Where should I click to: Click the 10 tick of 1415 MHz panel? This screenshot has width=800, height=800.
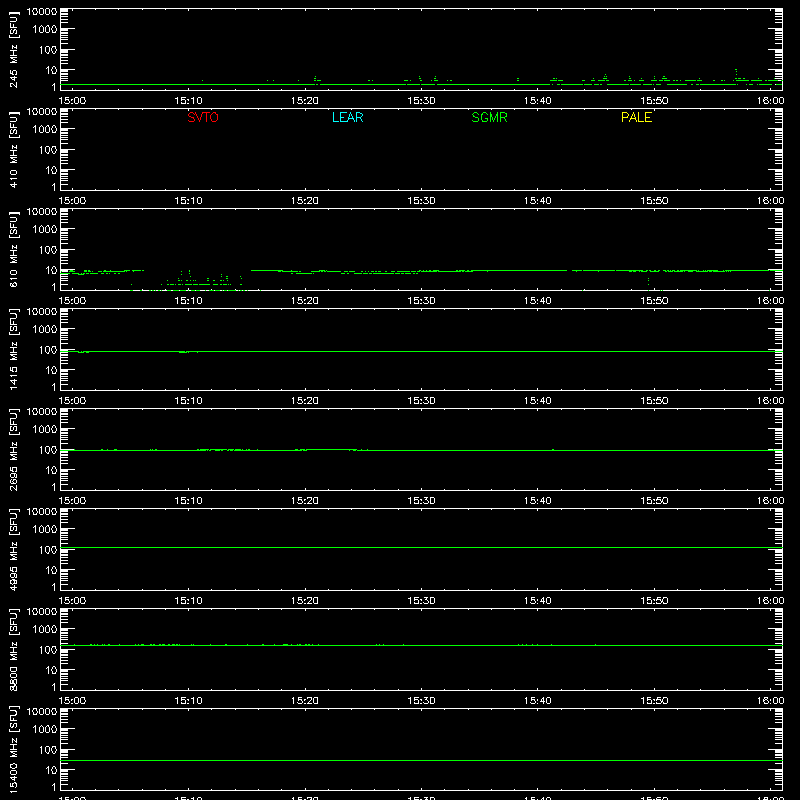pos(52,370)
